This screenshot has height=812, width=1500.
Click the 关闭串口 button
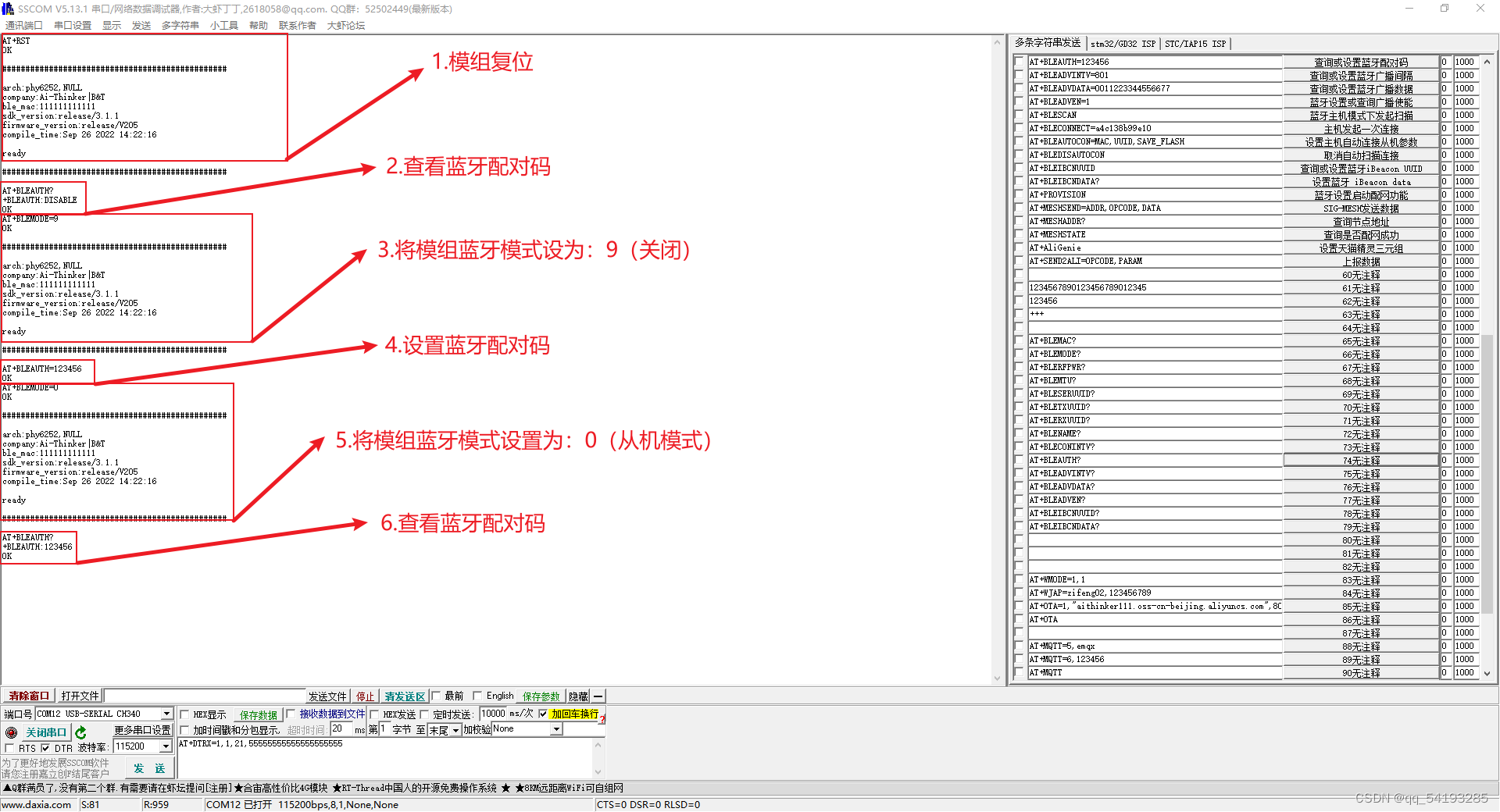click(x=46, y=732)
